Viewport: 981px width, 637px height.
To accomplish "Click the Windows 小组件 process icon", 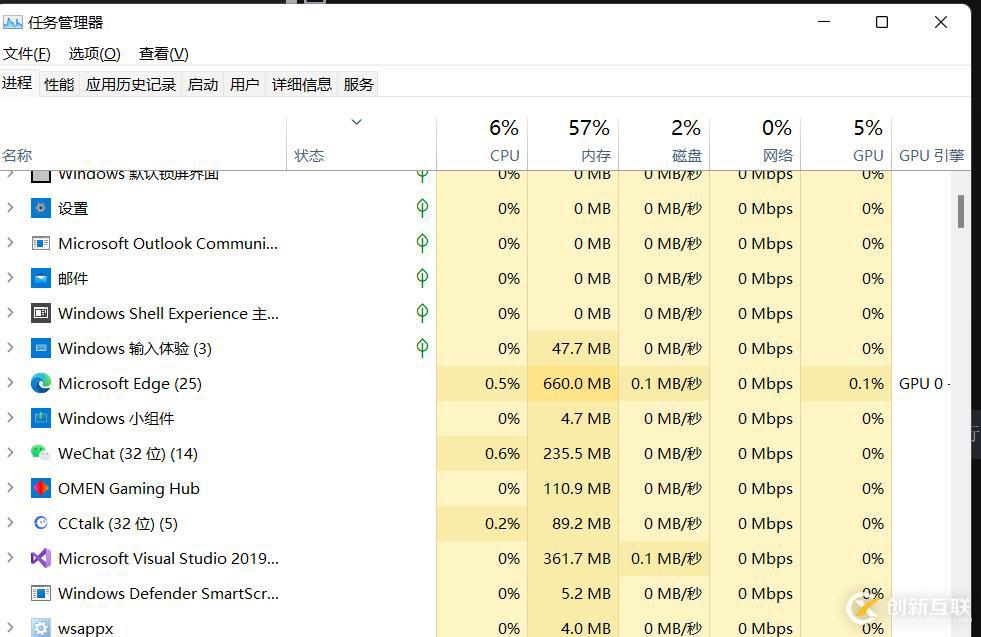I will point(41,418).
